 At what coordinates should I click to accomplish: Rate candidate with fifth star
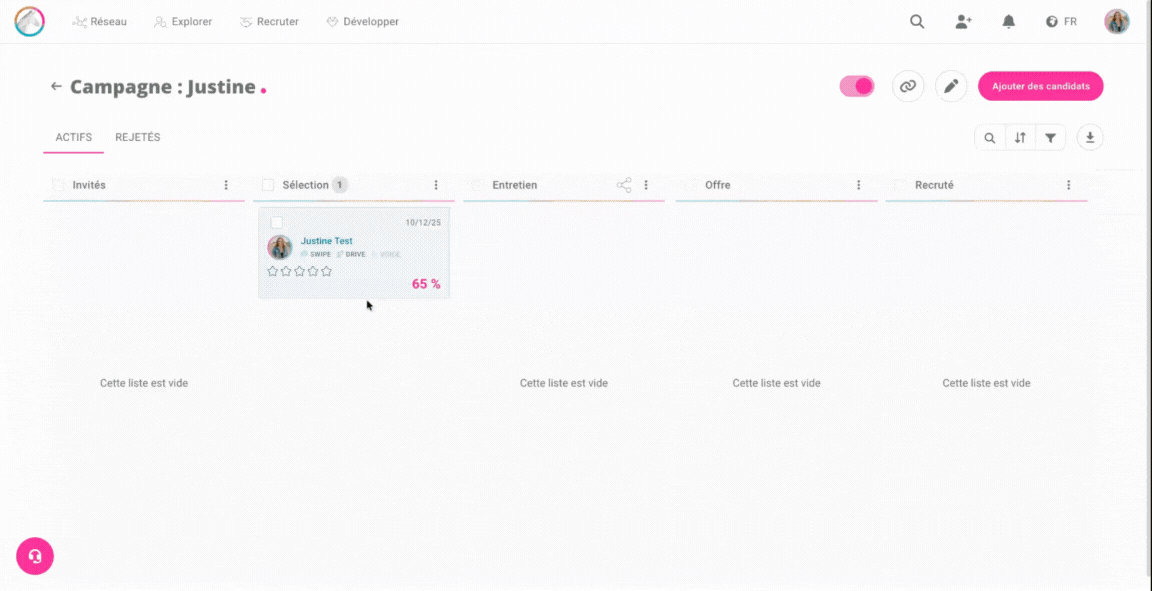tap(326, 271)
